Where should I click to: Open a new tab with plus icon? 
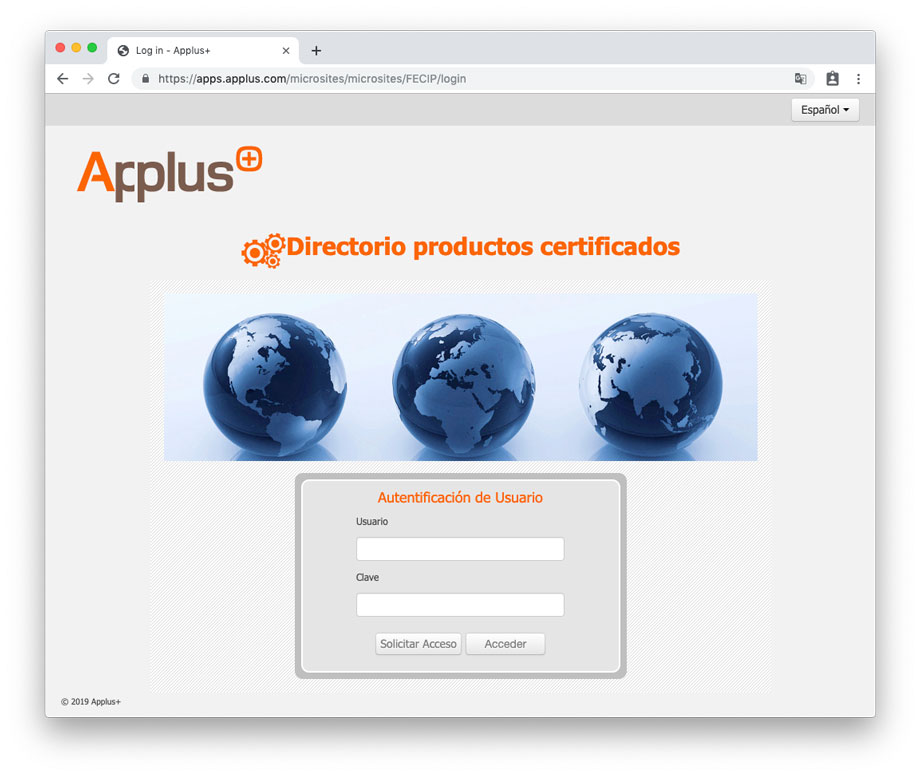tap(316, 50)
